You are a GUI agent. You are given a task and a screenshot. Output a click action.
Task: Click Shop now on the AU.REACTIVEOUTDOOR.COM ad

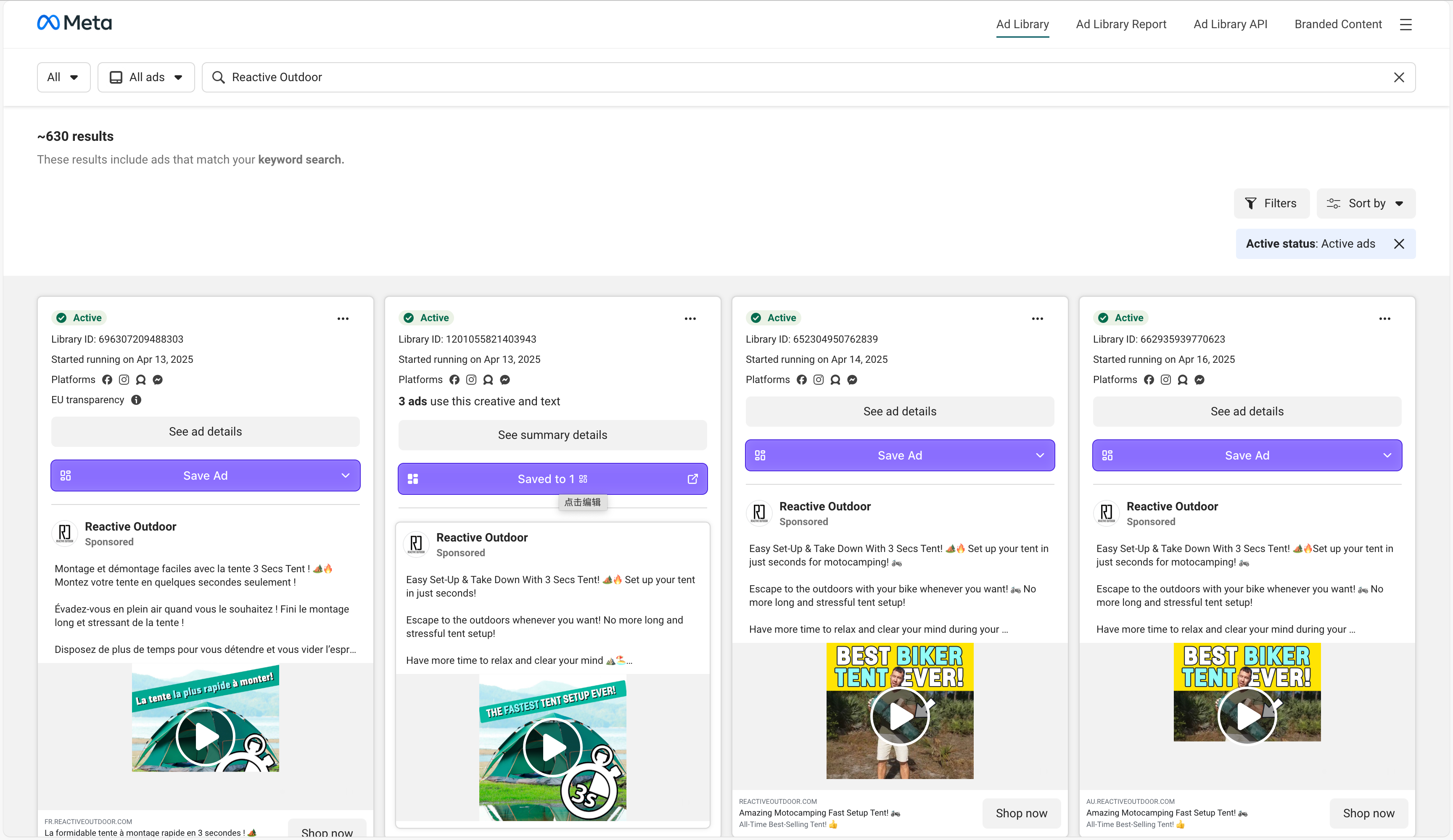coord(1368,813)
